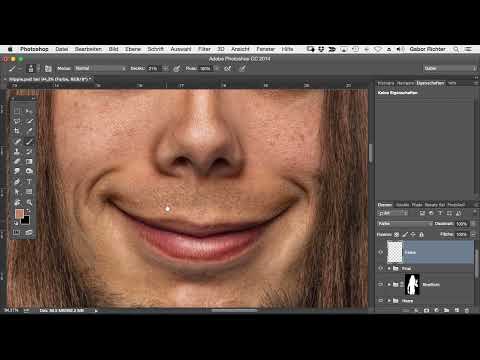Select the Rectangle shape tool
This screenshot has width=480, height=360.
click(29, 192)
